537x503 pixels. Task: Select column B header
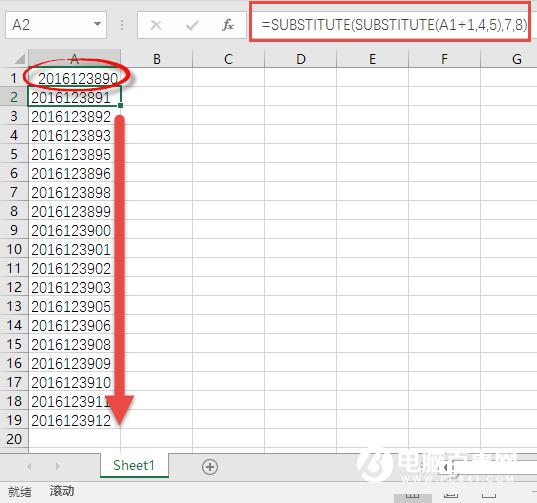(157, 59)
